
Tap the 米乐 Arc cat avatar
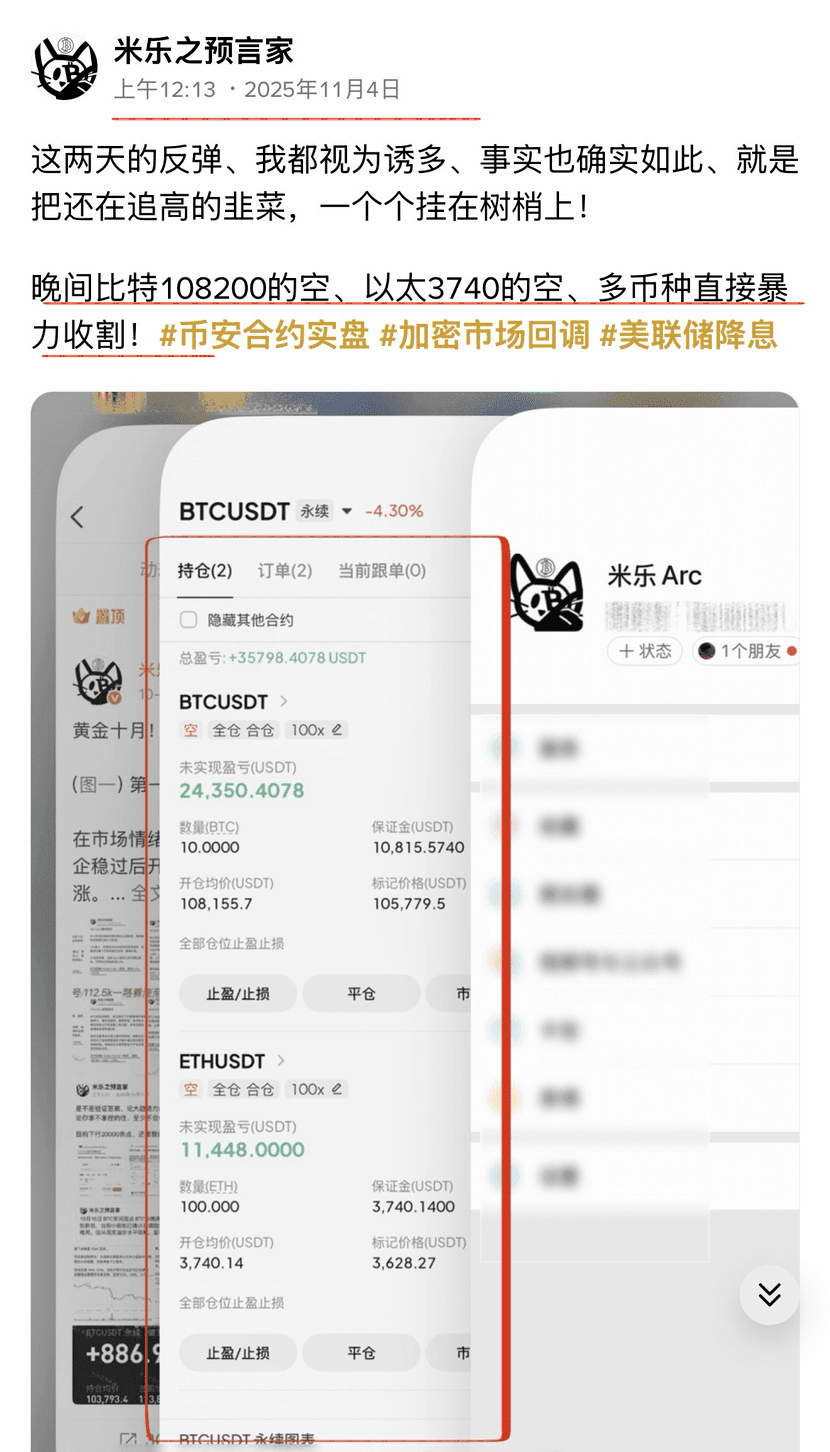click(x=546, y=593)
